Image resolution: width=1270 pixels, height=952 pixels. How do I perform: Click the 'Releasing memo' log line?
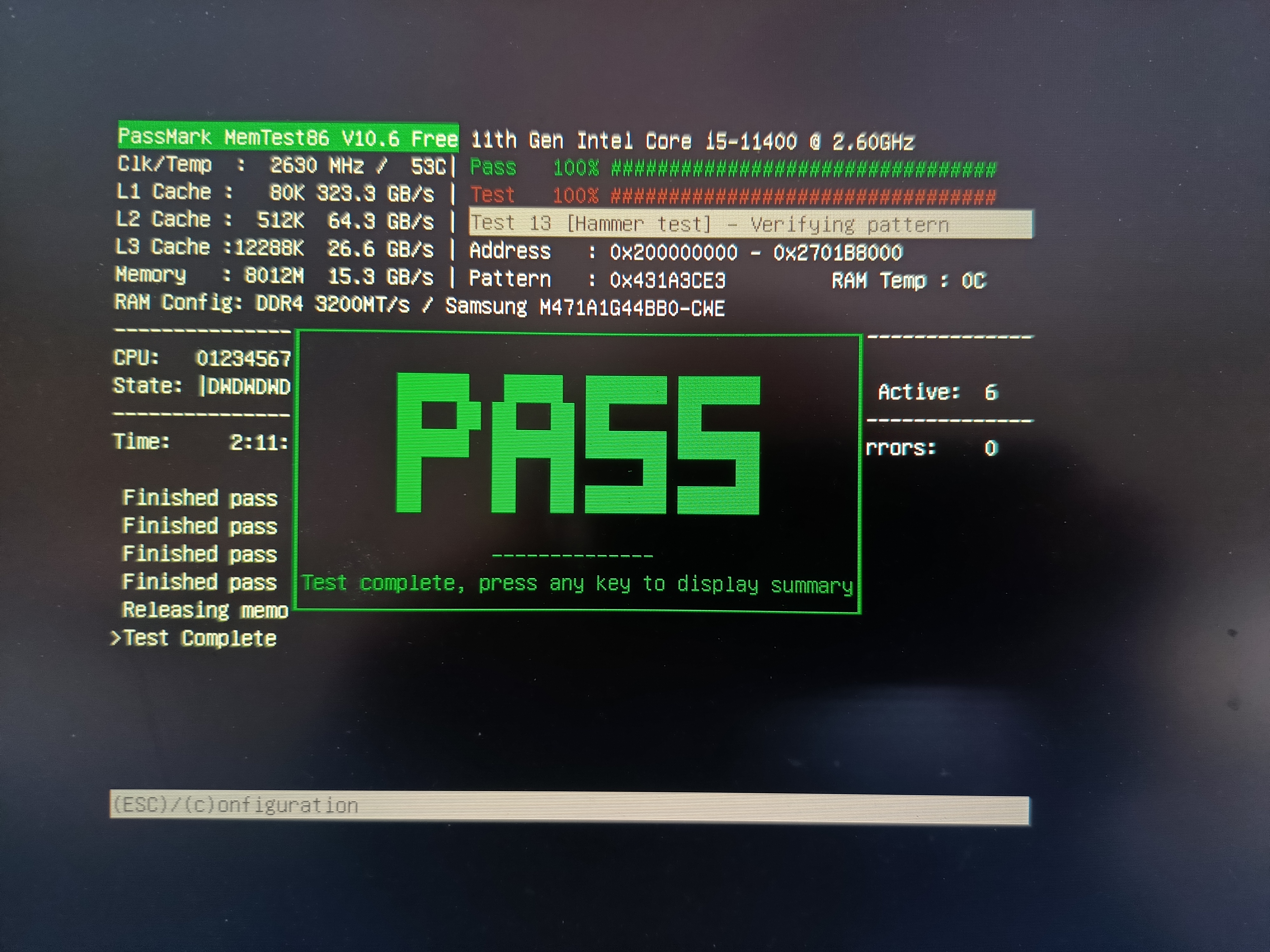(205, 610)
